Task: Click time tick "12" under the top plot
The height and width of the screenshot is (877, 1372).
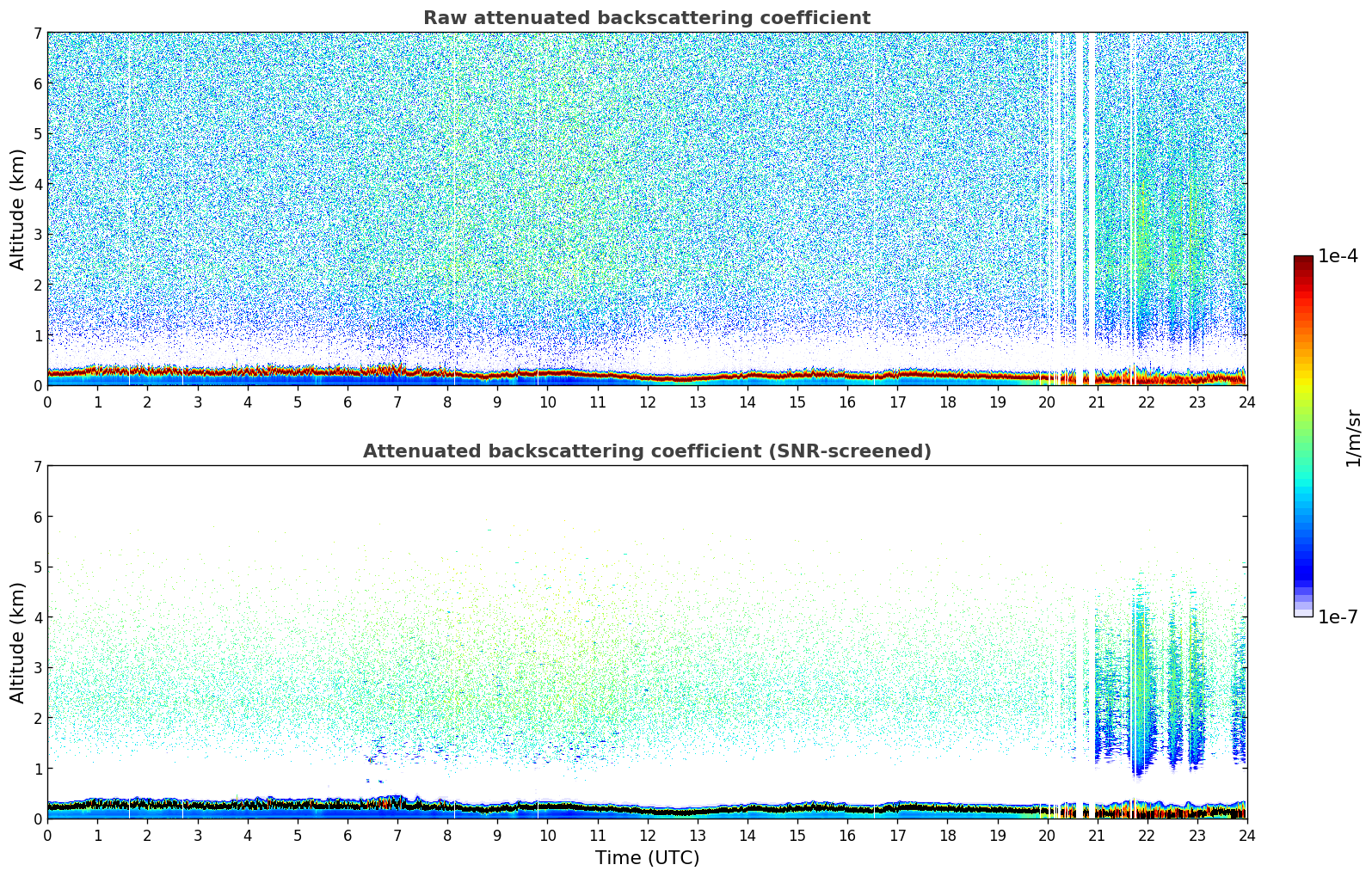Action: pyautogui.click(x=647, y=402)
